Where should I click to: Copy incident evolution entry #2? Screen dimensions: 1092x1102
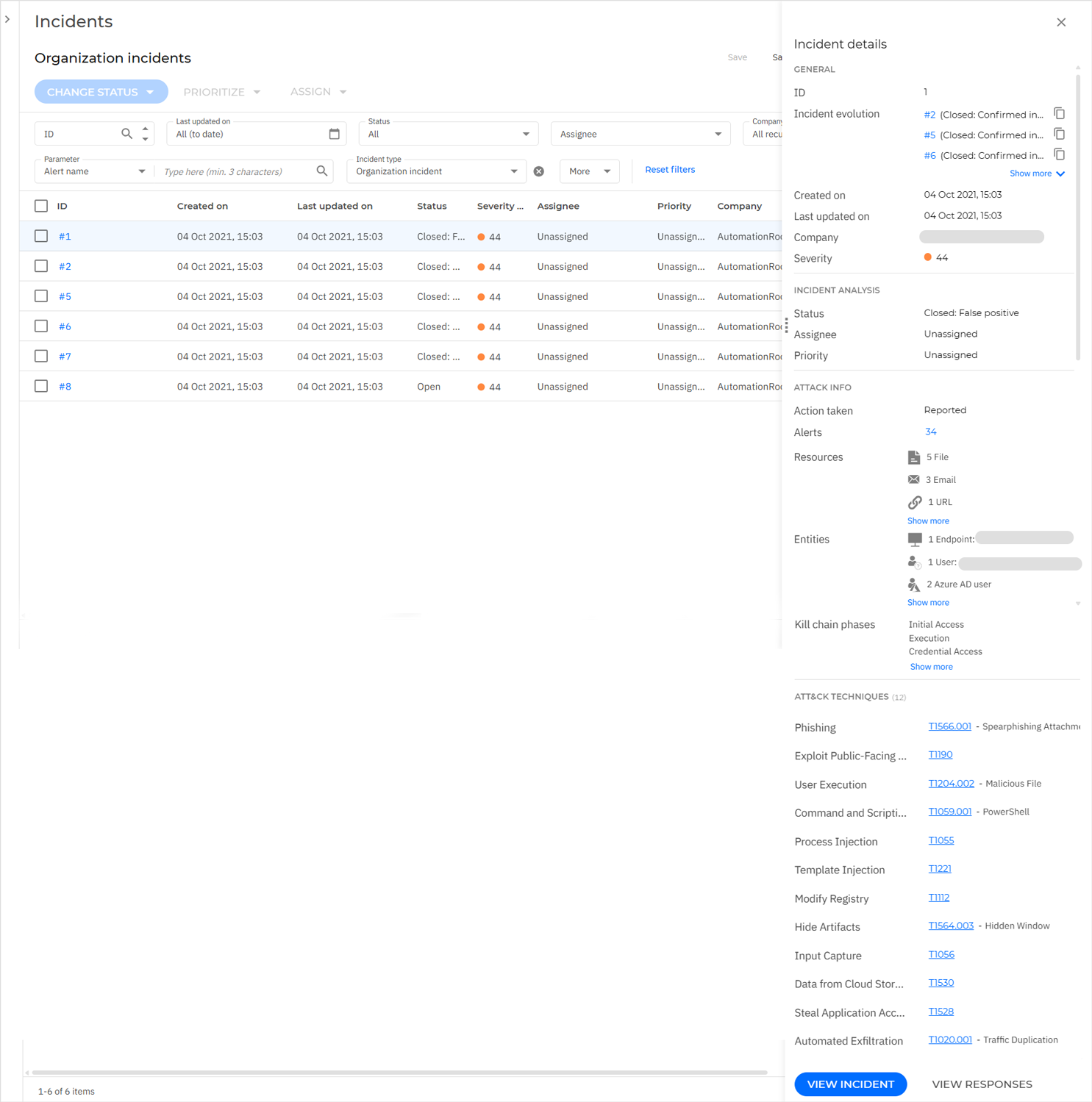[1059, 113]
